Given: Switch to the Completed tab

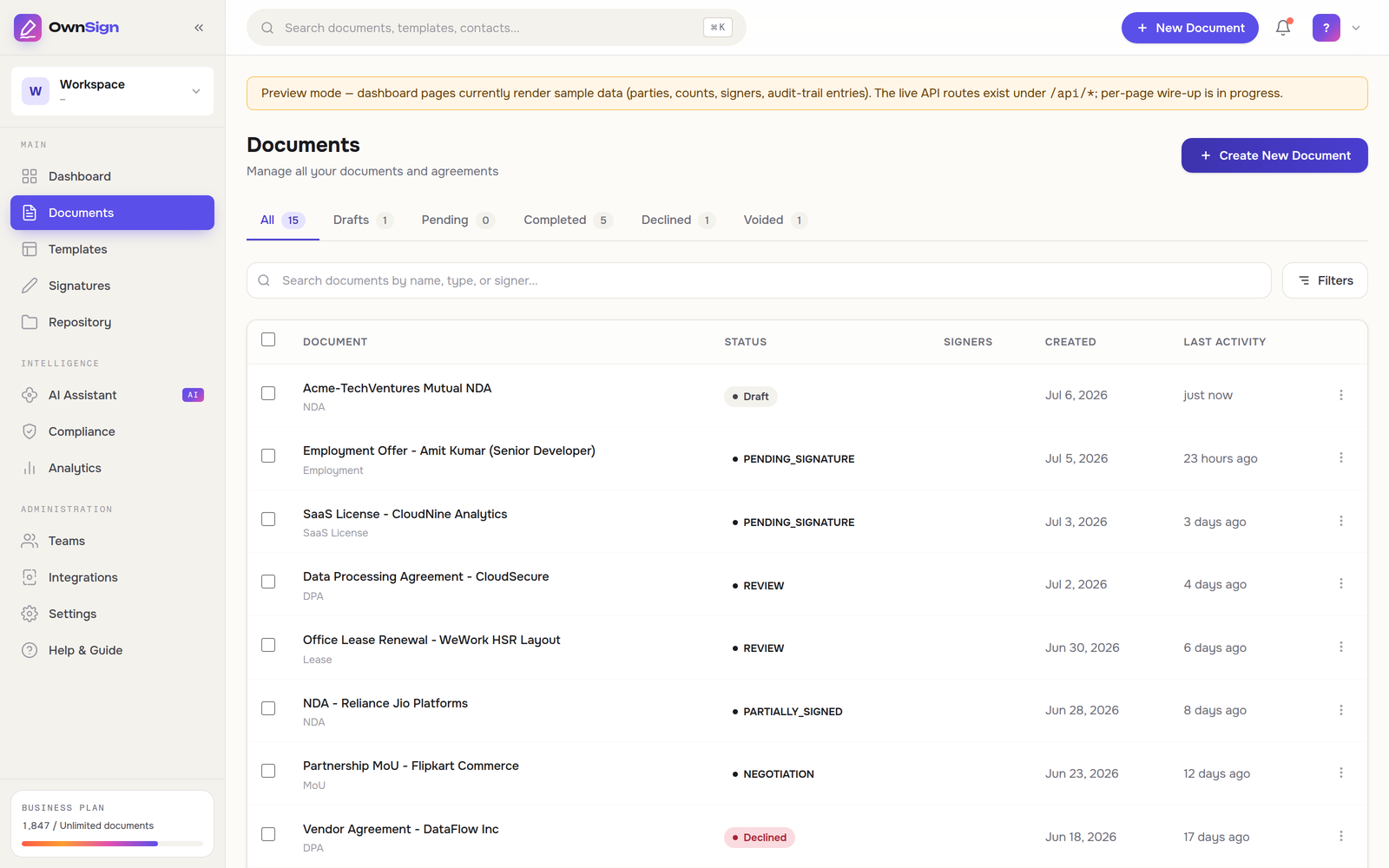Looking at the screenshot, I should (x=568, y=220).
